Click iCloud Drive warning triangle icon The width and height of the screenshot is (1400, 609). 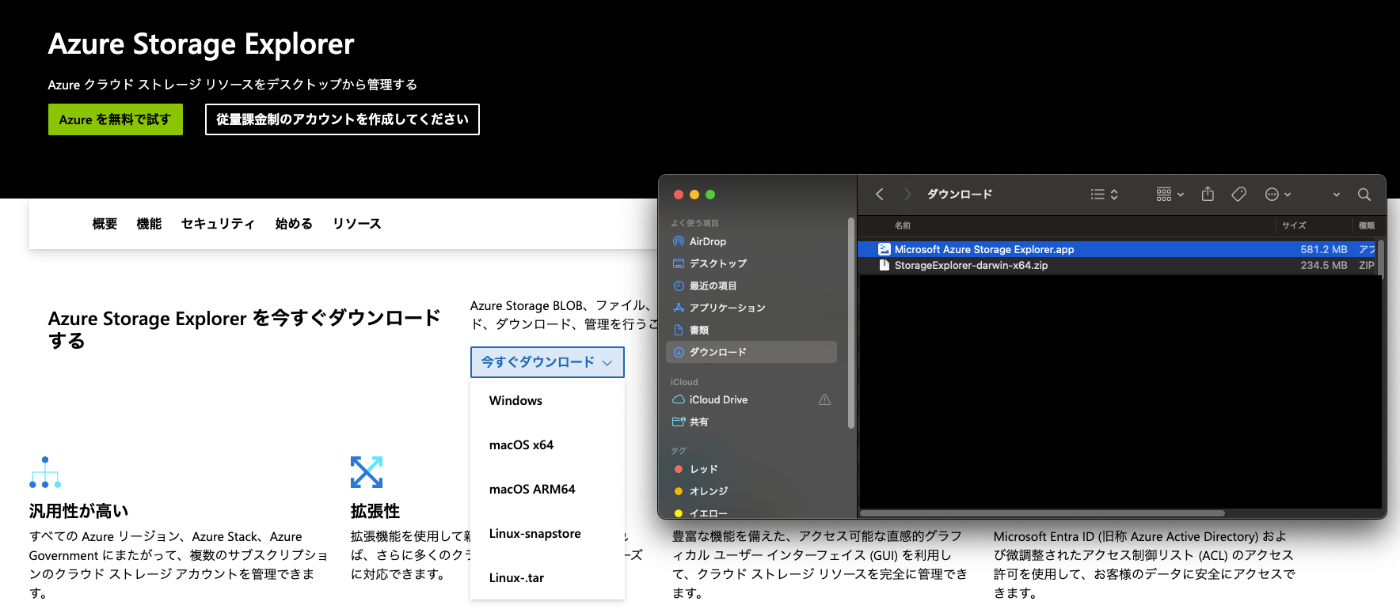pos(824,399)
